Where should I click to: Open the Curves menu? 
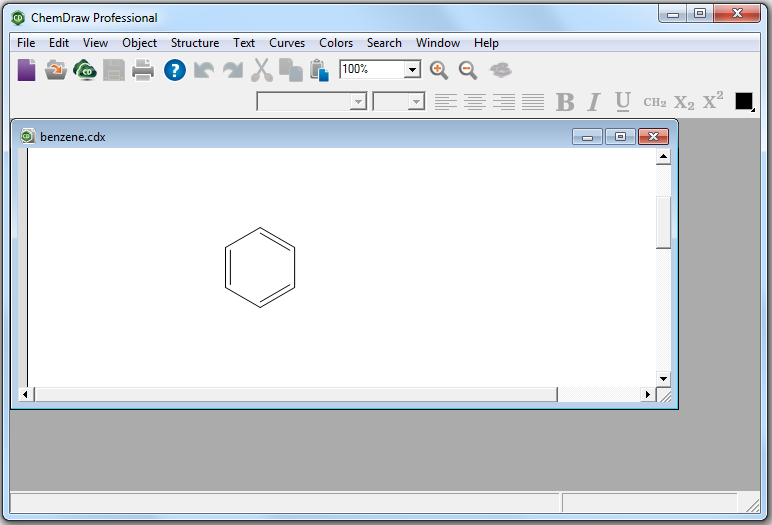tap(287, 43)
